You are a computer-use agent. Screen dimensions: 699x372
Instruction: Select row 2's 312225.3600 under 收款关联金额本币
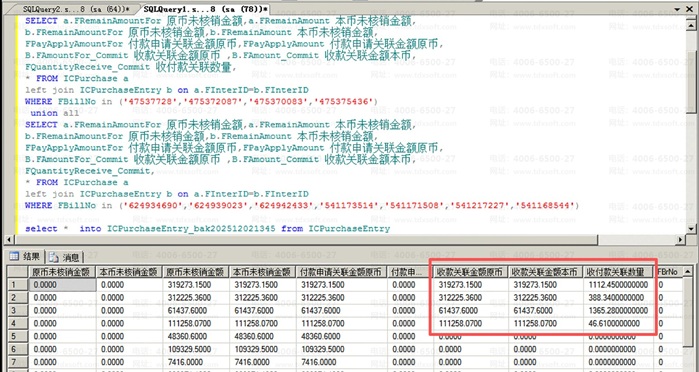click(x=546, y=298)
